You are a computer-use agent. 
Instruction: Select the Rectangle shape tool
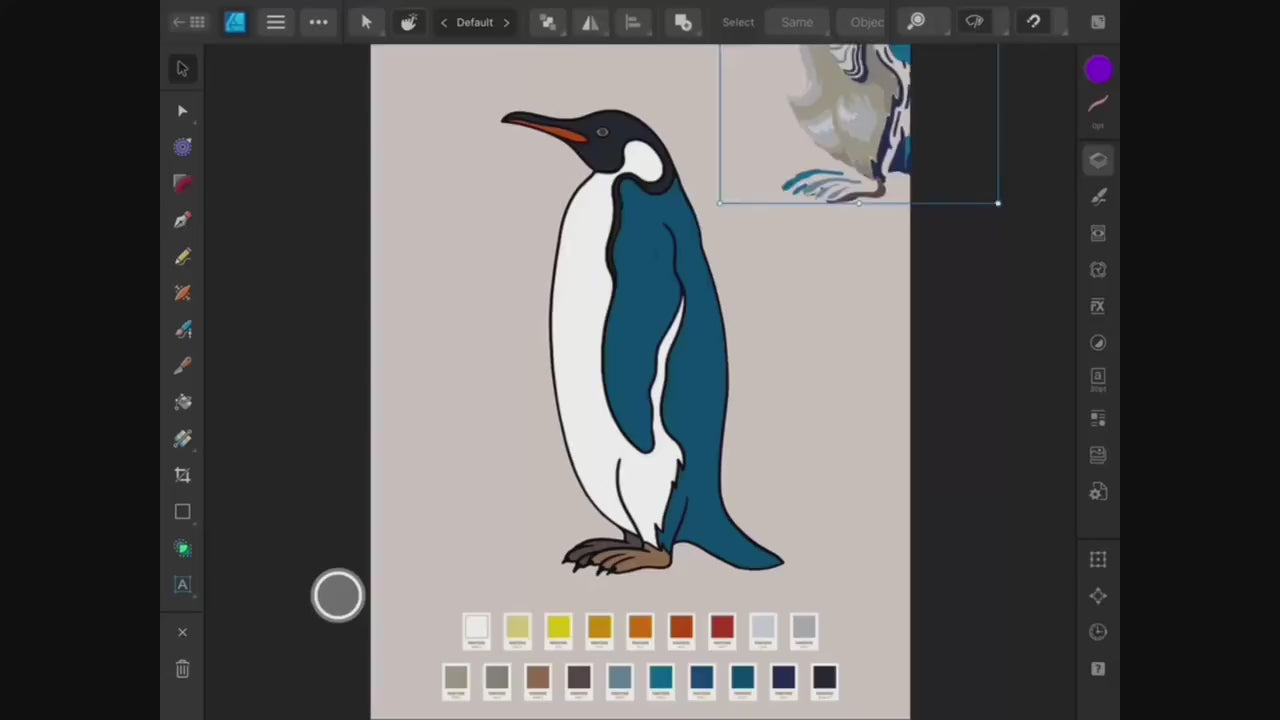tap(182, 512)
